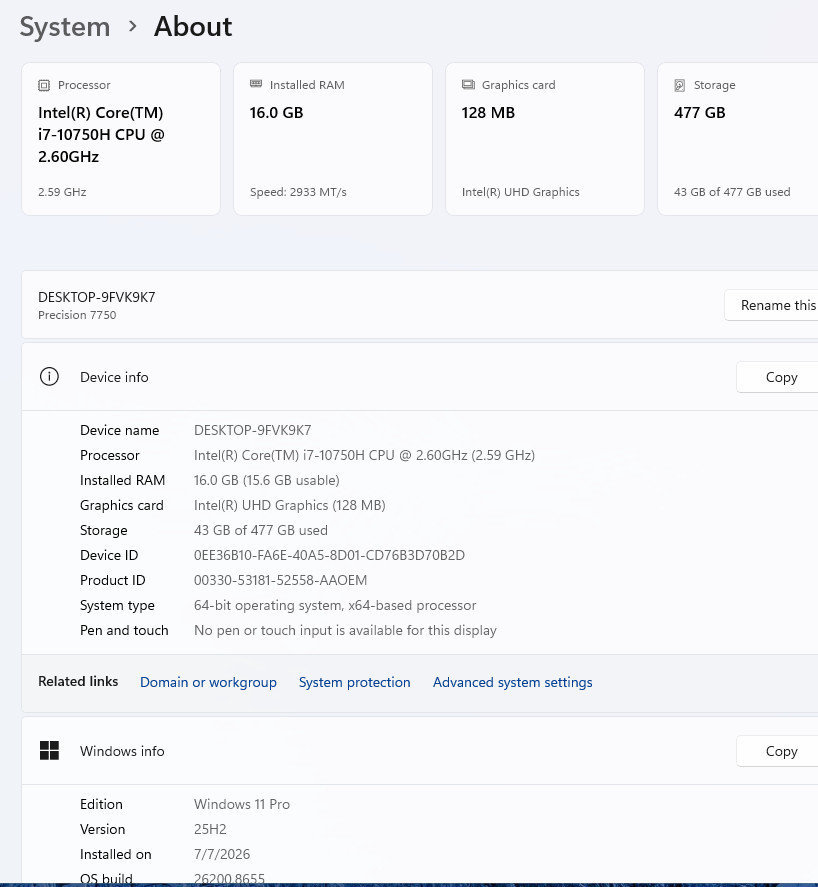Select the Intel Core Processor card
Image resolution: width=818 pixels, height=887 pixels.
[x=121, y=139]
